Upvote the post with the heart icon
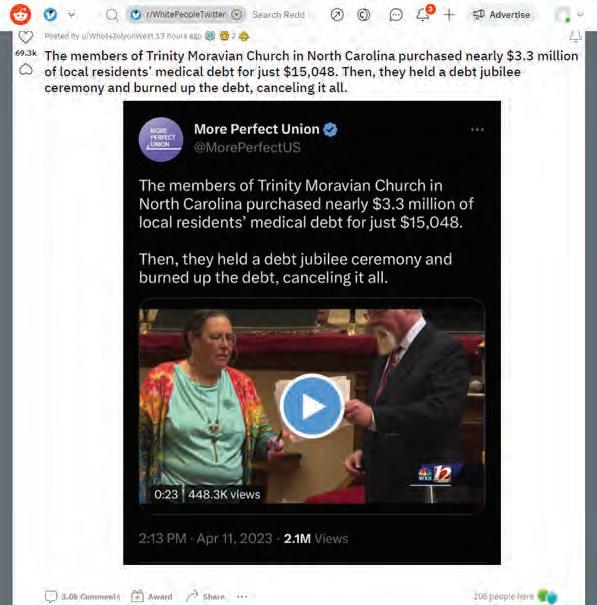 (25, 37)
